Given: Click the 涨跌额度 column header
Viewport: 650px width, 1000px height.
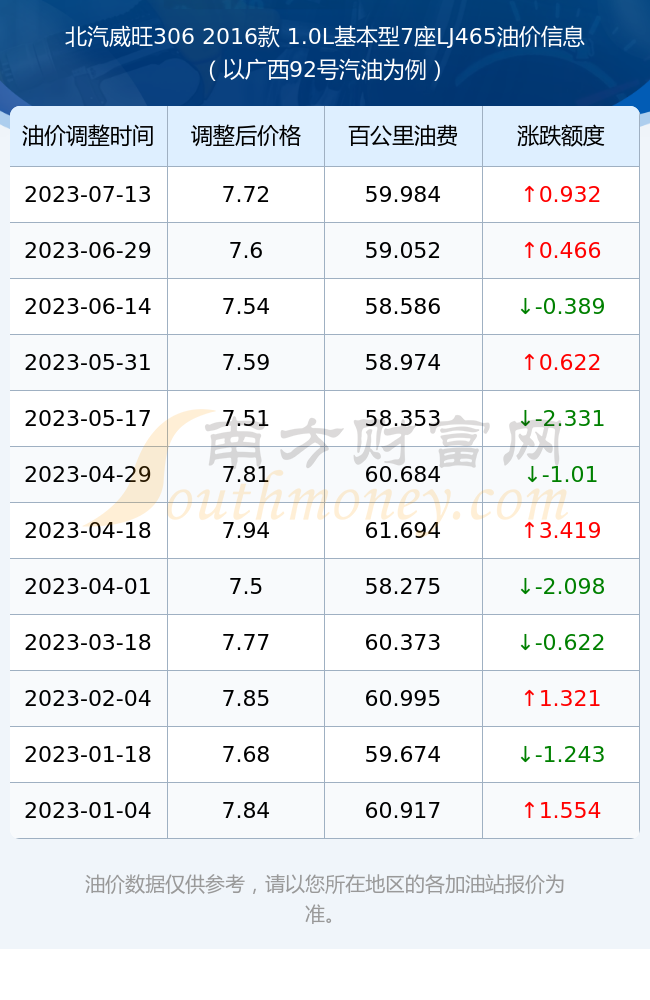Looking at the screenshot, I should [x=561, y=136].
